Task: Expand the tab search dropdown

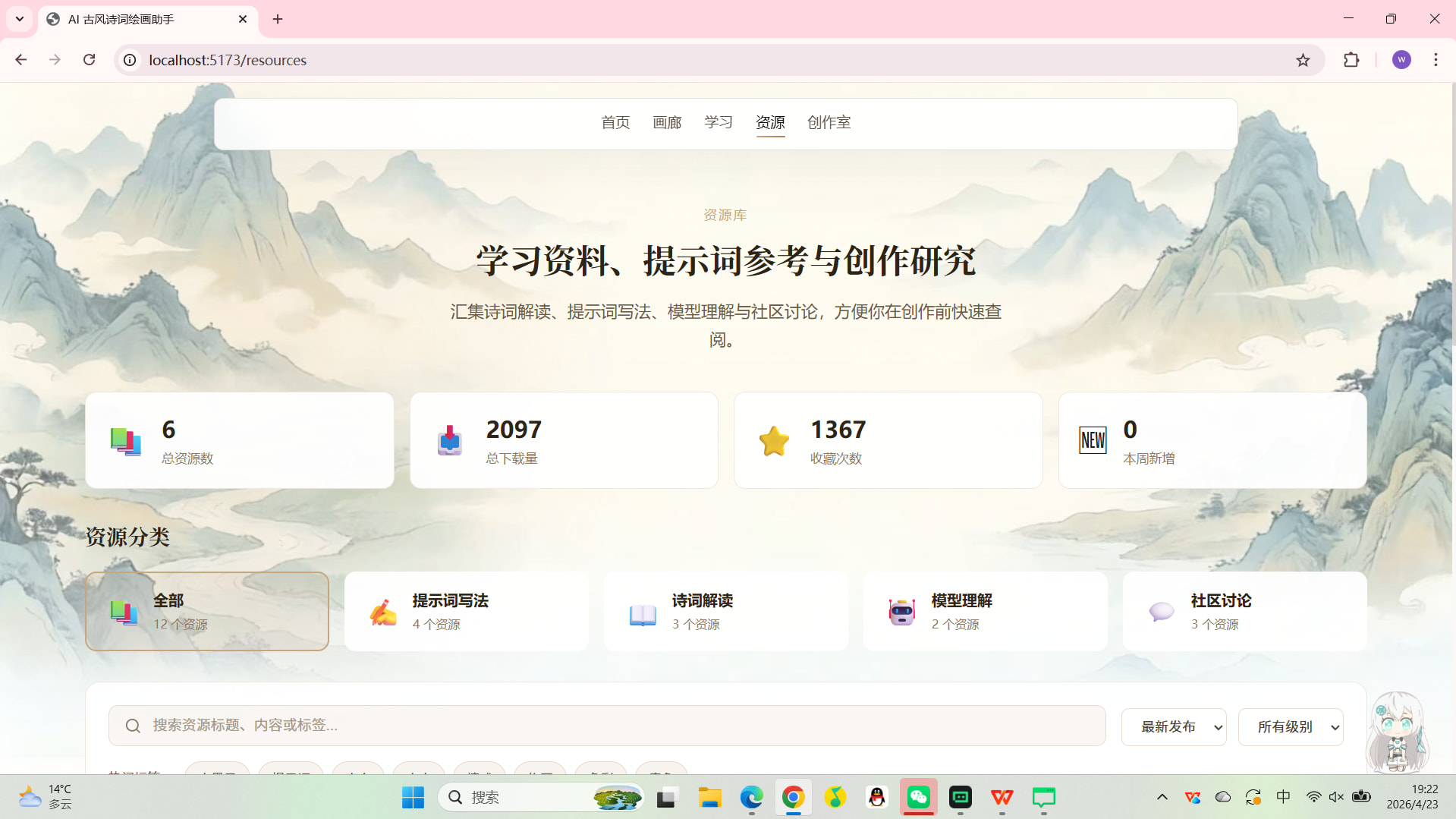Action: (20, 19)
